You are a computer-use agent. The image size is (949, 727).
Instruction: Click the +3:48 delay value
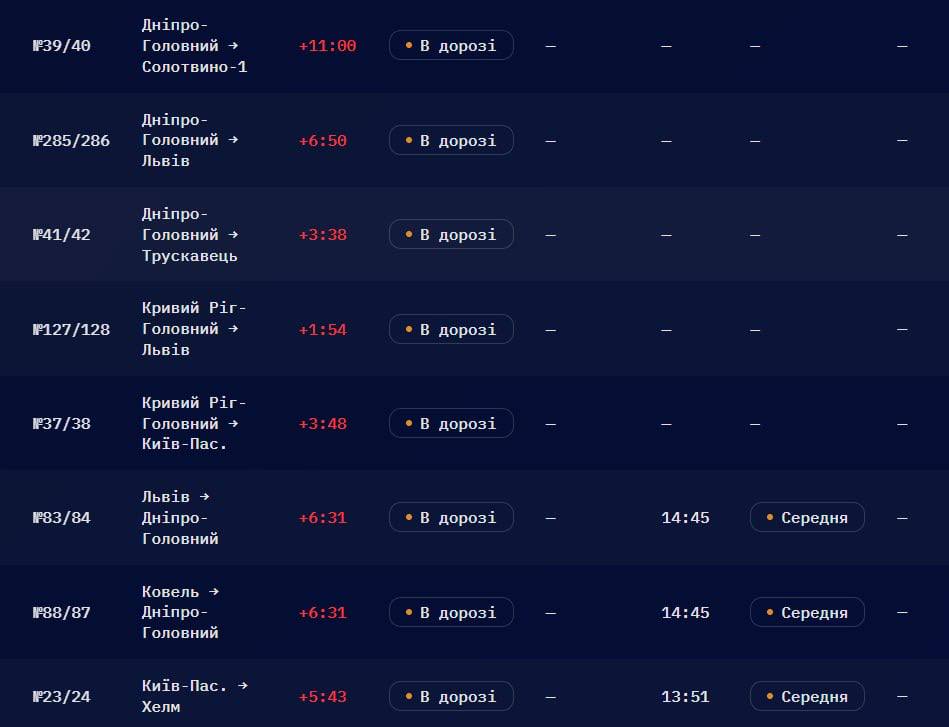[x=323, y=424]
